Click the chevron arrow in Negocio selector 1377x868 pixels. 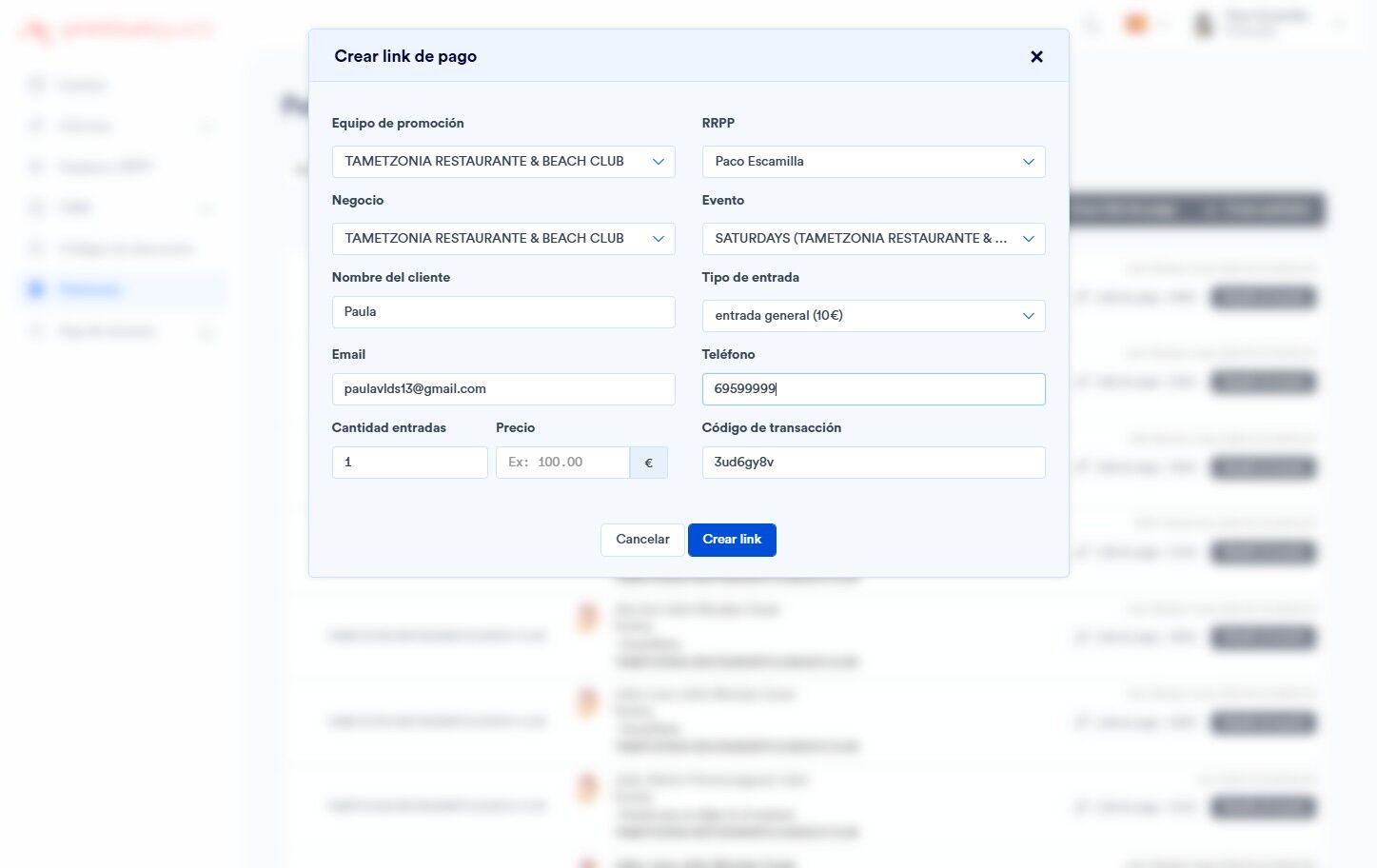[x=658, y=239]
